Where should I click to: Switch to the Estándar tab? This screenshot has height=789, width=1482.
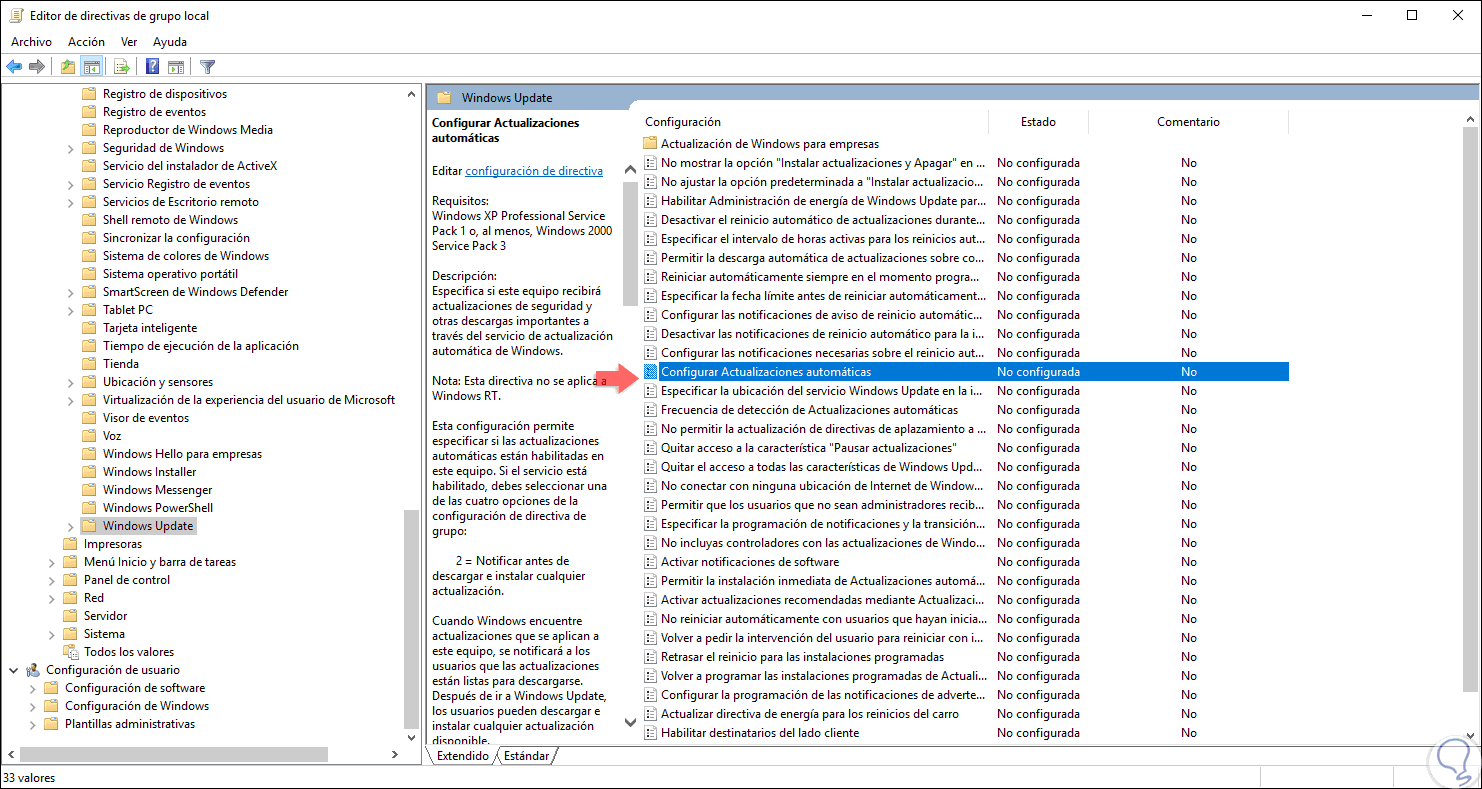pos(527,756)
